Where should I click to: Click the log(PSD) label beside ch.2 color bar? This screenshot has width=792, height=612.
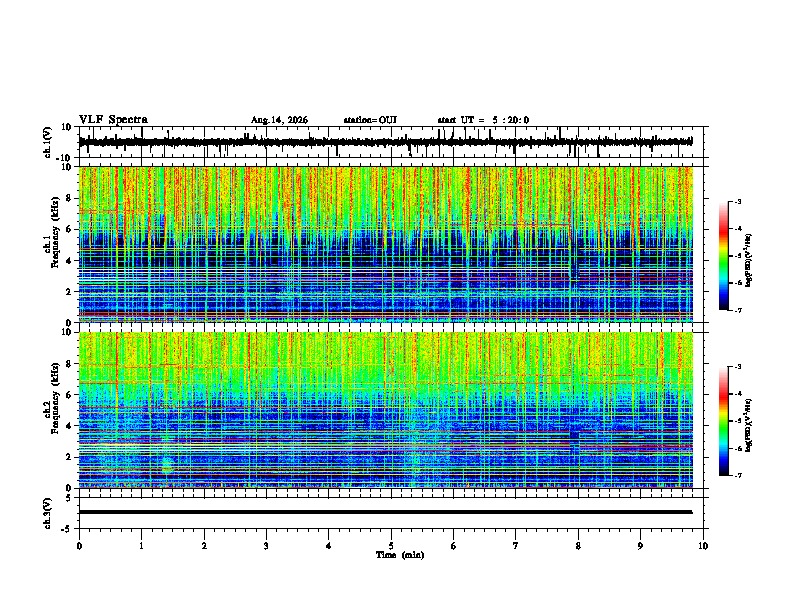[749, 425]
